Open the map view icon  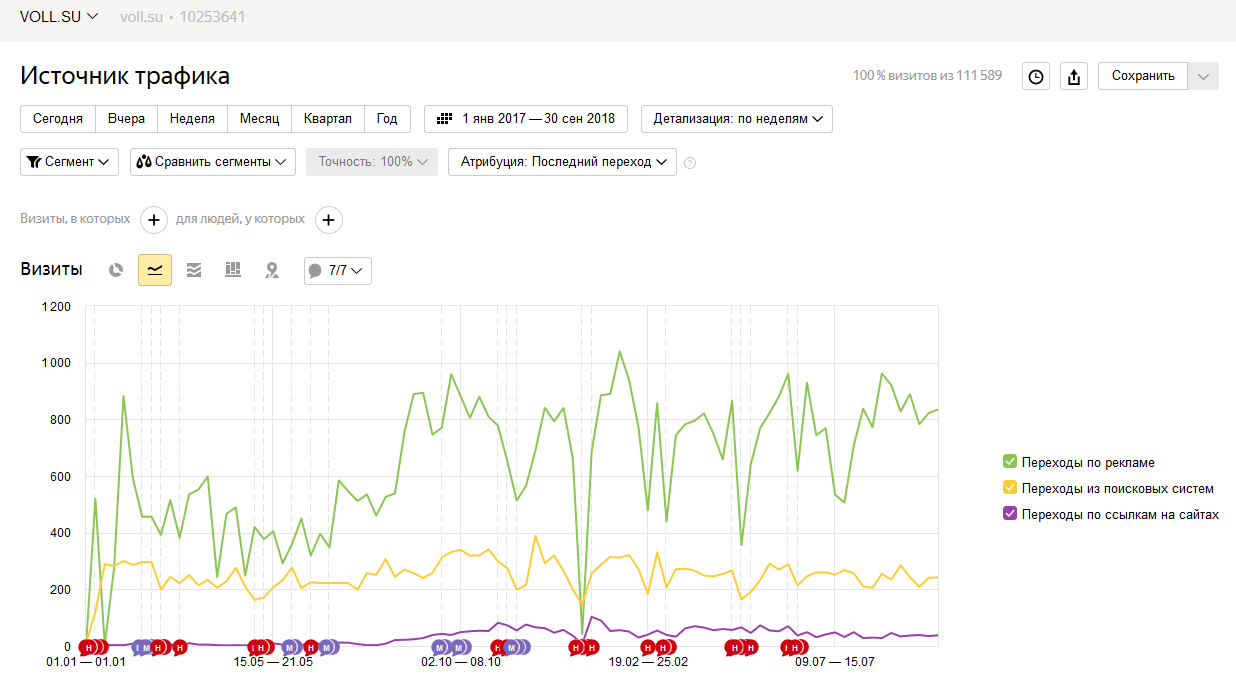[271, 270]
